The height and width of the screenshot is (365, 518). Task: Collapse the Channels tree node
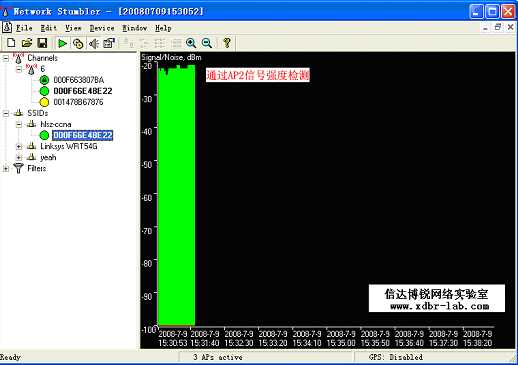(6, 58)
